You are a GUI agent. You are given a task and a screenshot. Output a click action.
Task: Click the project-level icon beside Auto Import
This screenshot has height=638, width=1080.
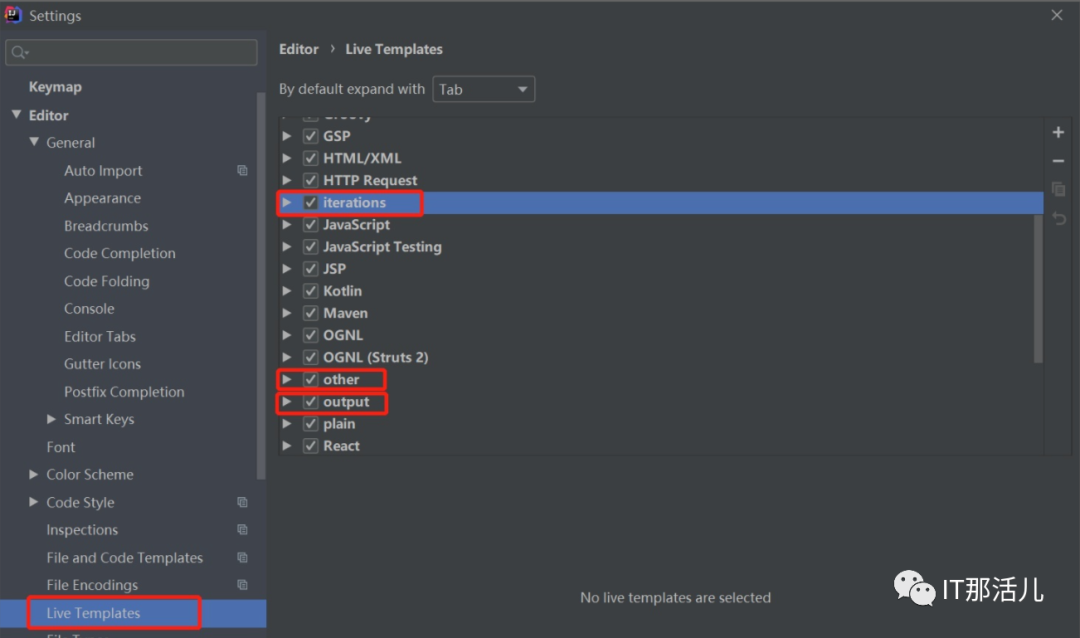(x=242, y=171)
